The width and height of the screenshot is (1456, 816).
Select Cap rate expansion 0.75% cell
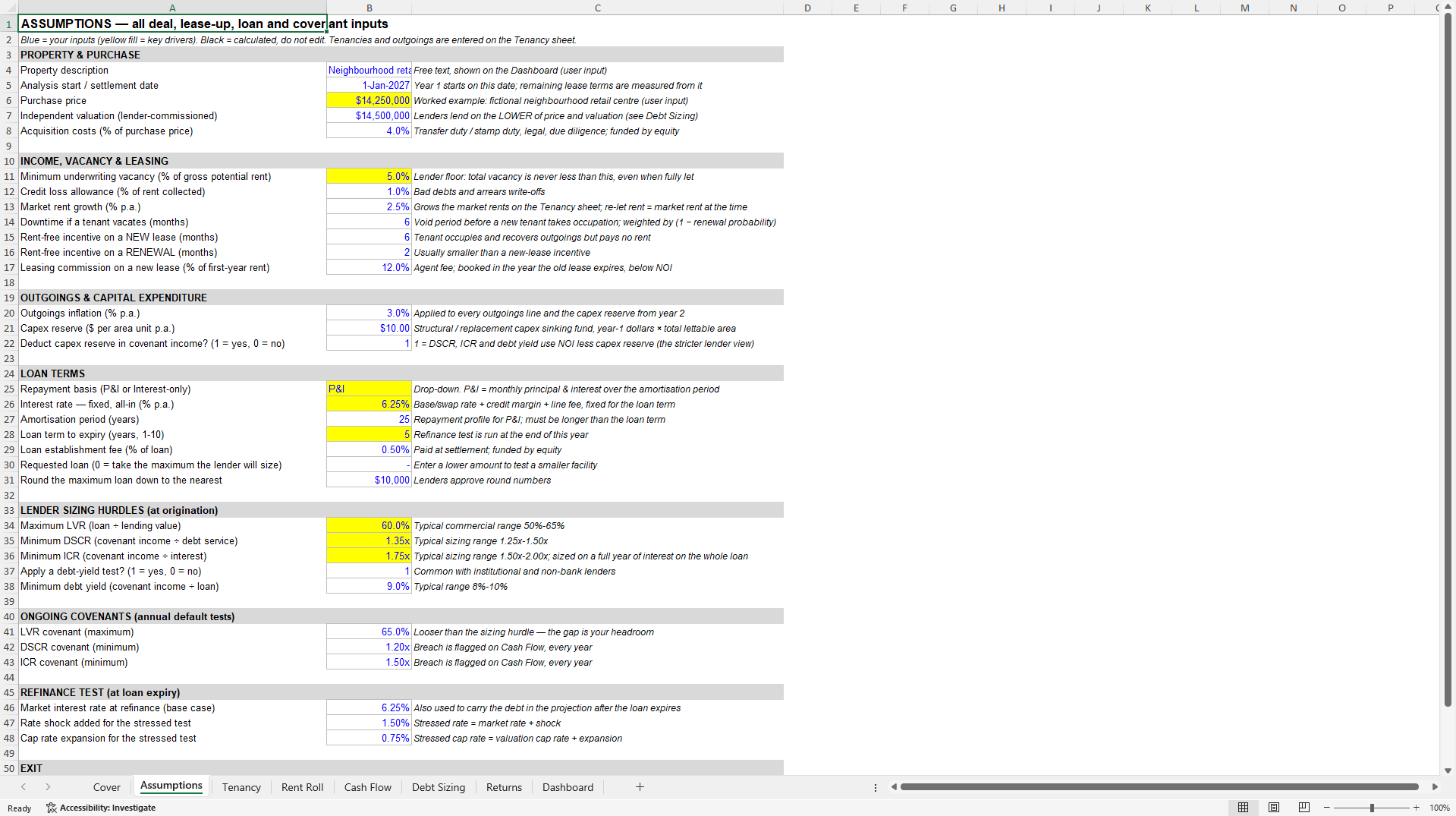[369, 738]
